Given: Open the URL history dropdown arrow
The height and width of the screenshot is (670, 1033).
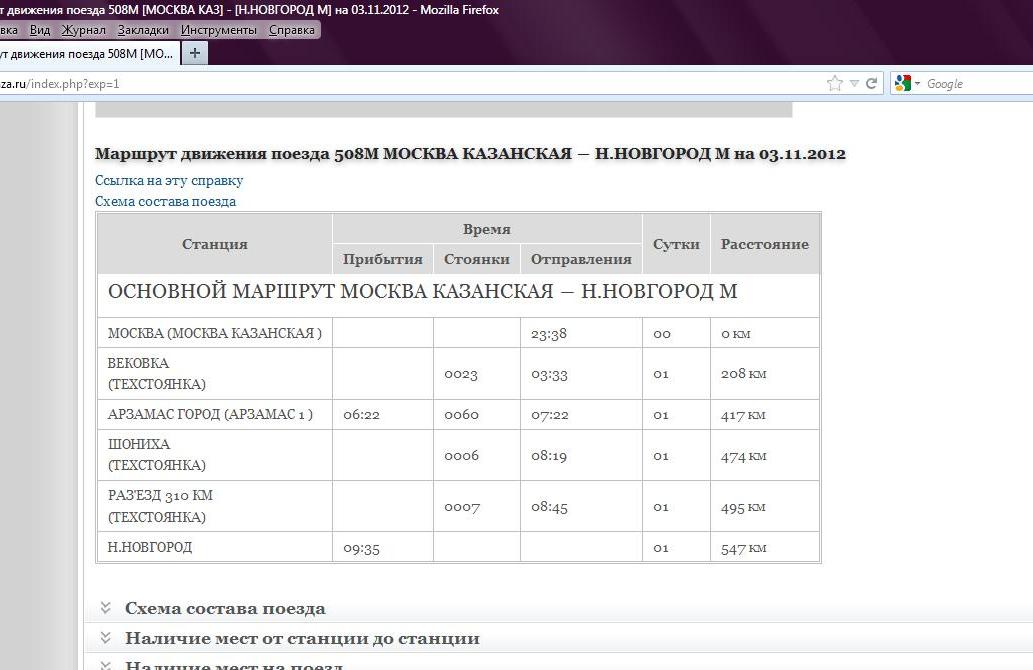Looking at the screenshot, I should click(855, 84).
